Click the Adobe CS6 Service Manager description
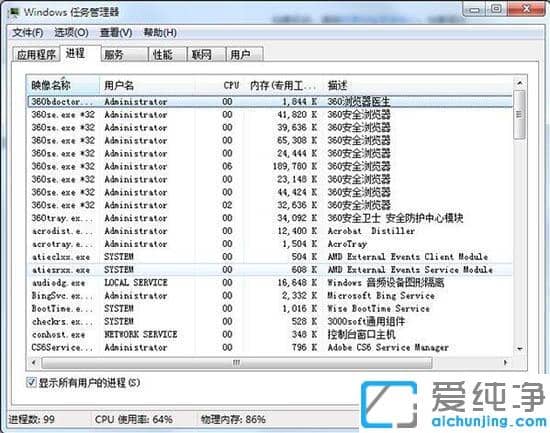 click(388, 347)
